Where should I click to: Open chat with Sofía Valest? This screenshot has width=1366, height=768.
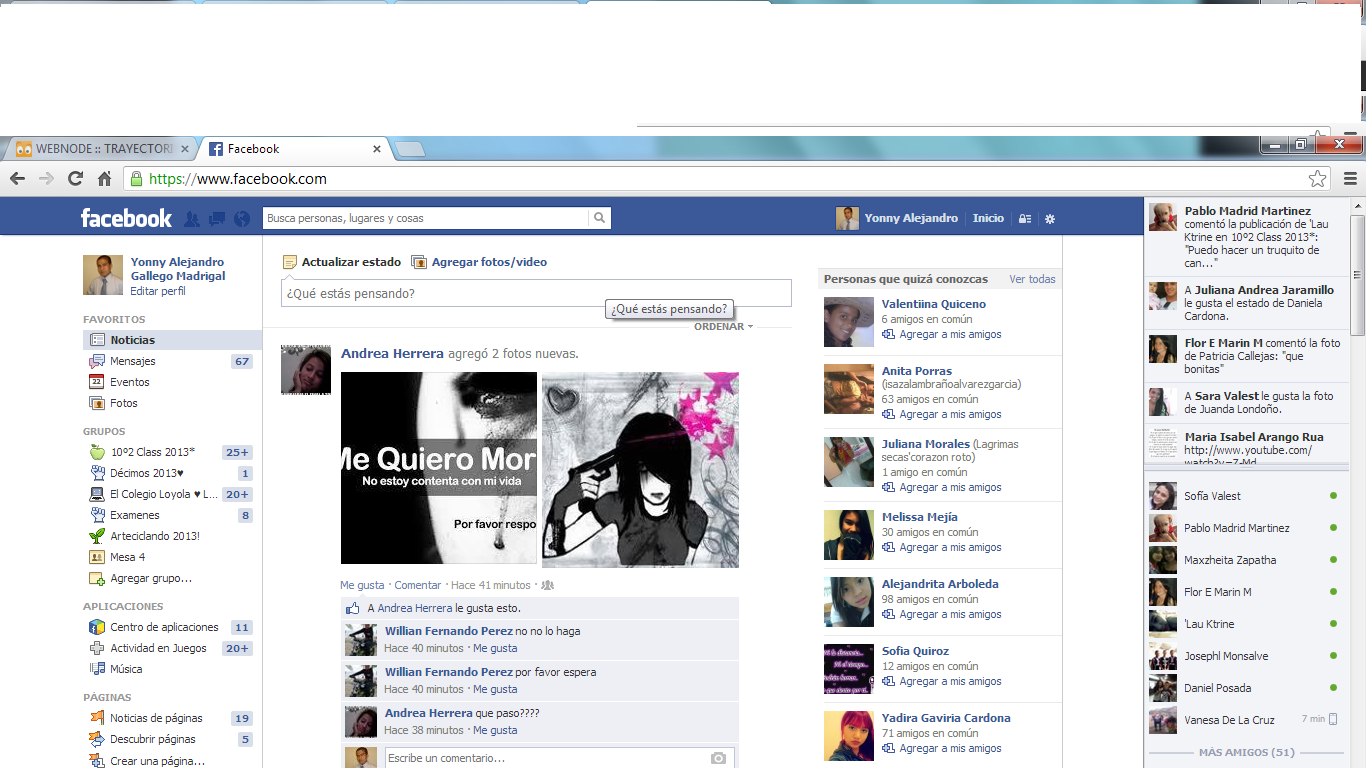click(1245, 496)
